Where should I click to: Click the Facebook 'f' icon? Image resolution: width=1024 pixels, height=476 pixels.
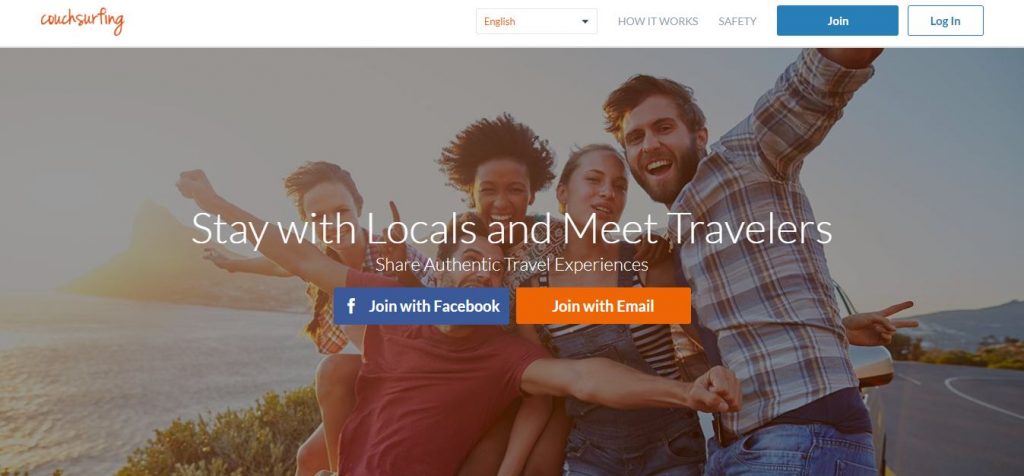[x=351, y=306]
